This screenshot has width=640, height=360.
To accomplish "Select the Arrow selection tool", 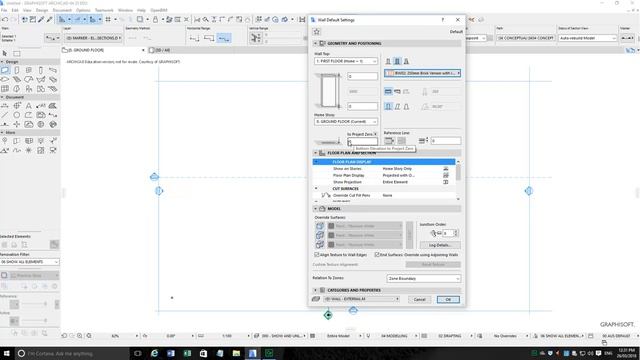I will pos(5,53).
